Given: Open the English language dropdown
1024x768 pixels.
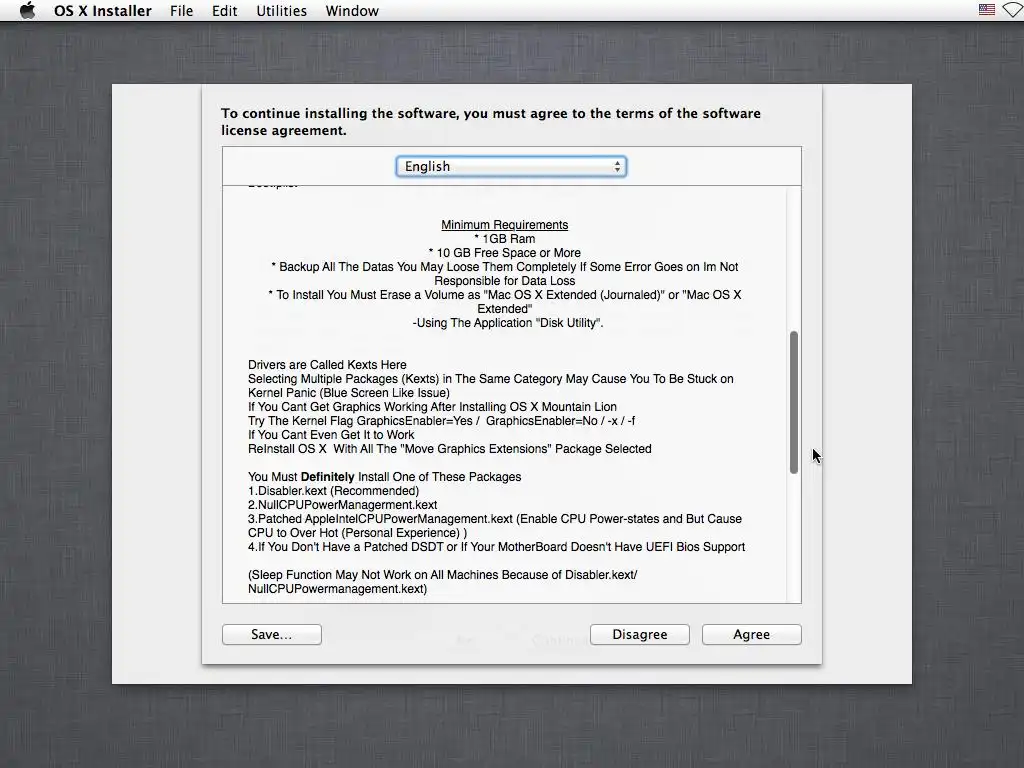Looking at the screenshot, I should 511,167.
